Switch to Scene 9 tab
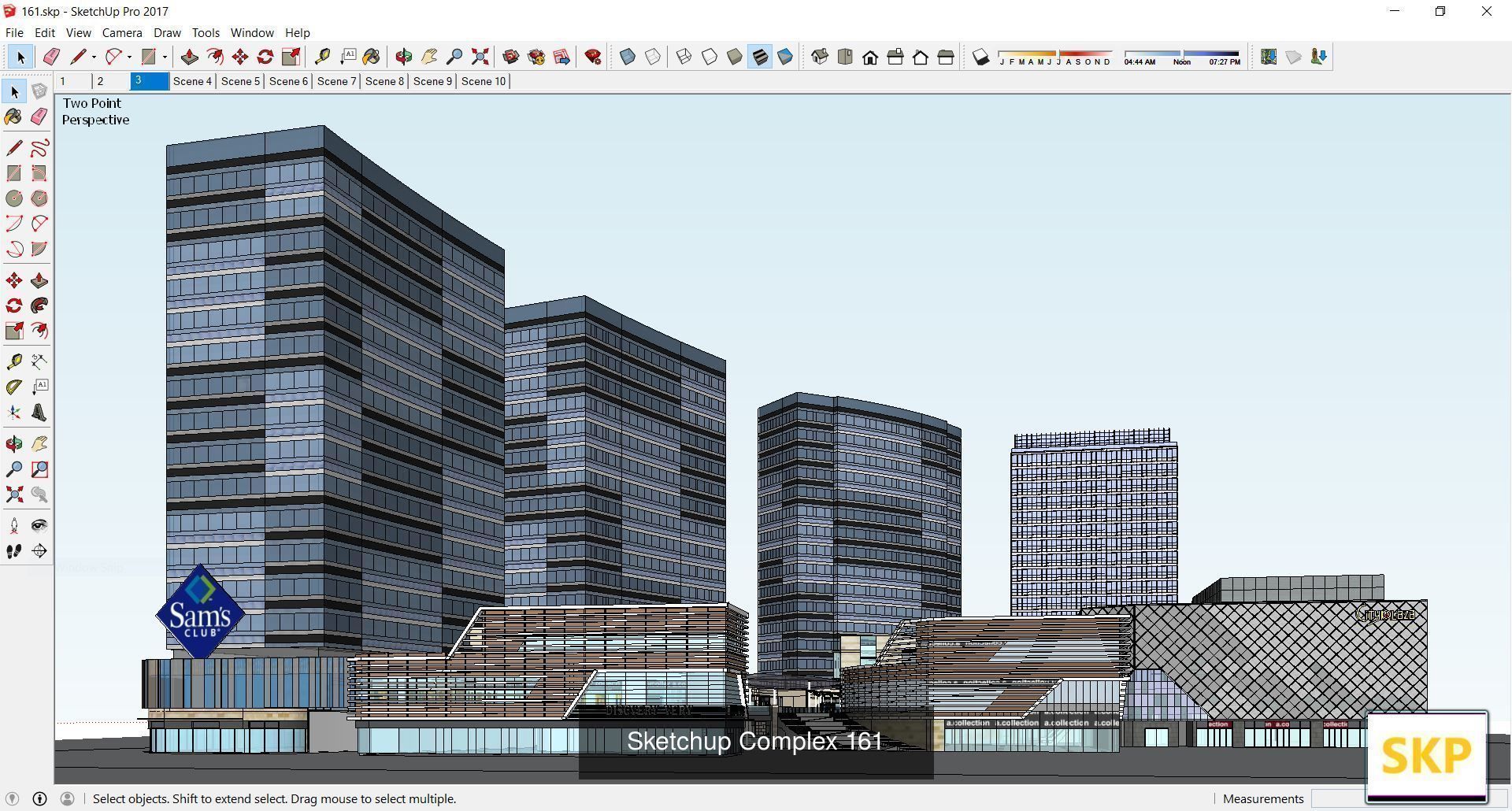This screenshot has height=811, width=1512. [x=432, y=81]
